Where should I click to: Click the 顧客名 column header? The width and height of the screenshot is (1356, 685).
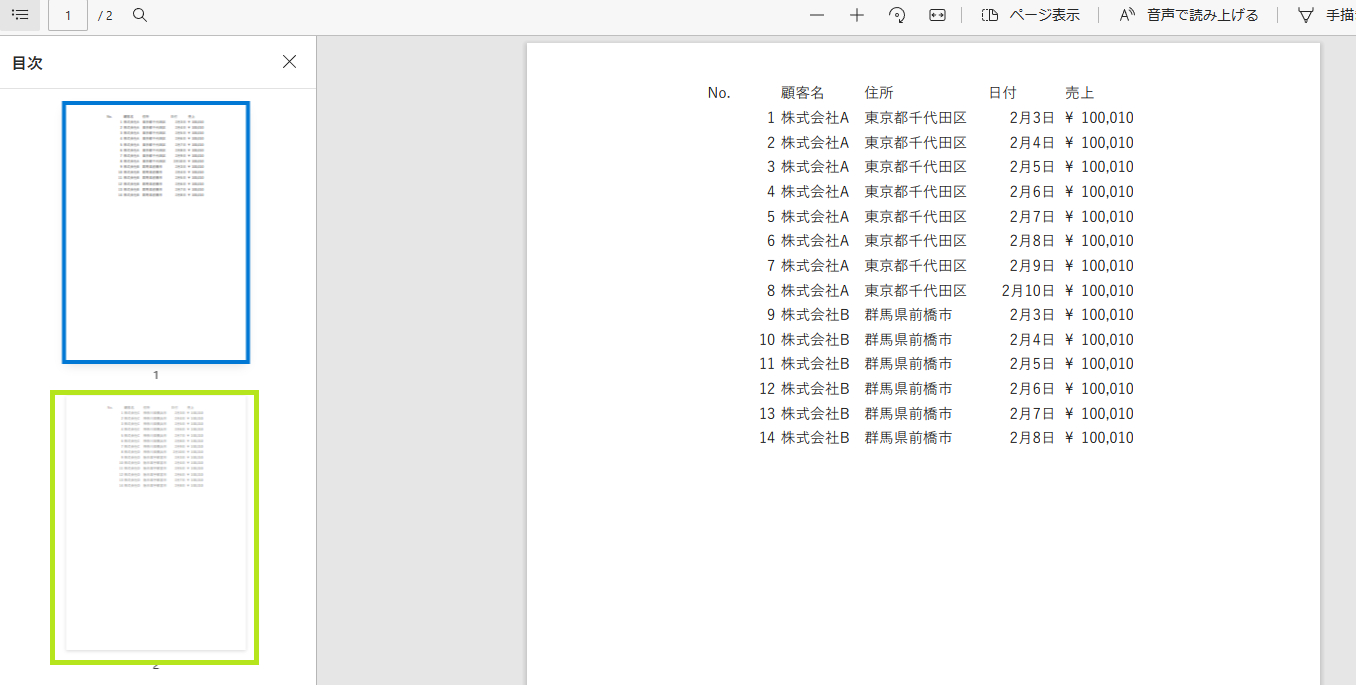click(x=803, y=93)
